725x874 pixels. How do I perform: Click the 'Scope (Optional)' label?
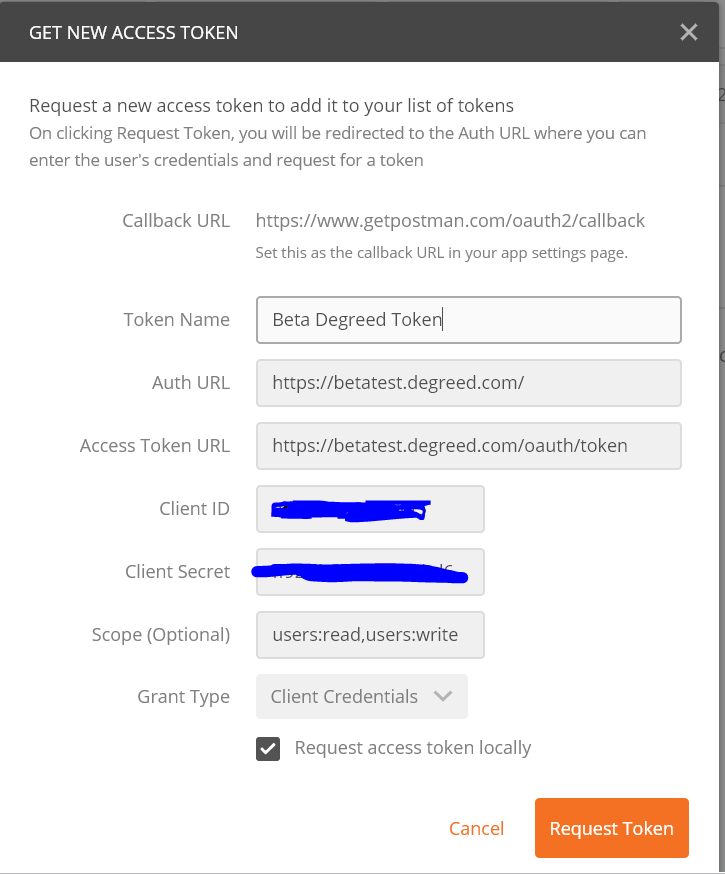(x=160, y=635)
